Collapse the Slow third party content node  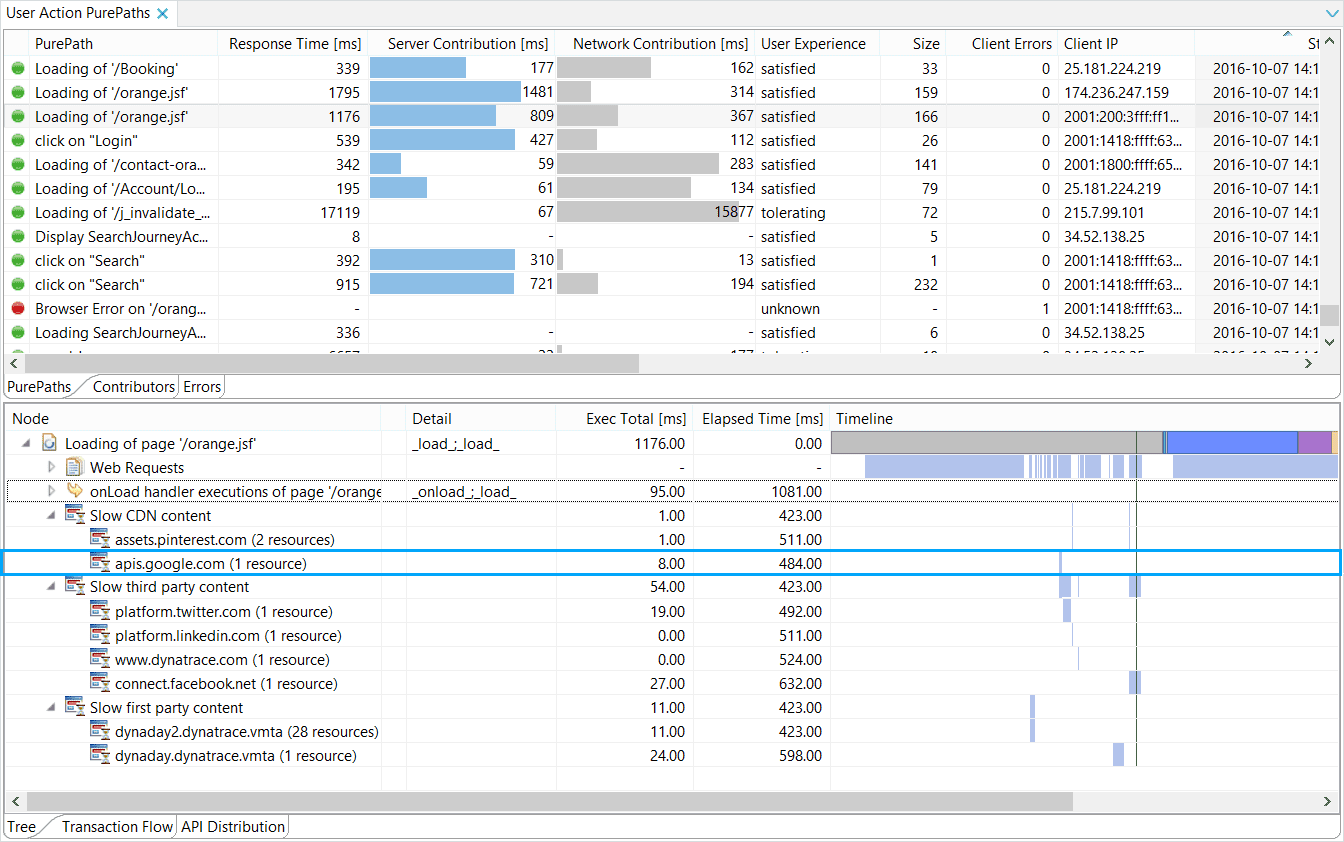tap(50, 587)
